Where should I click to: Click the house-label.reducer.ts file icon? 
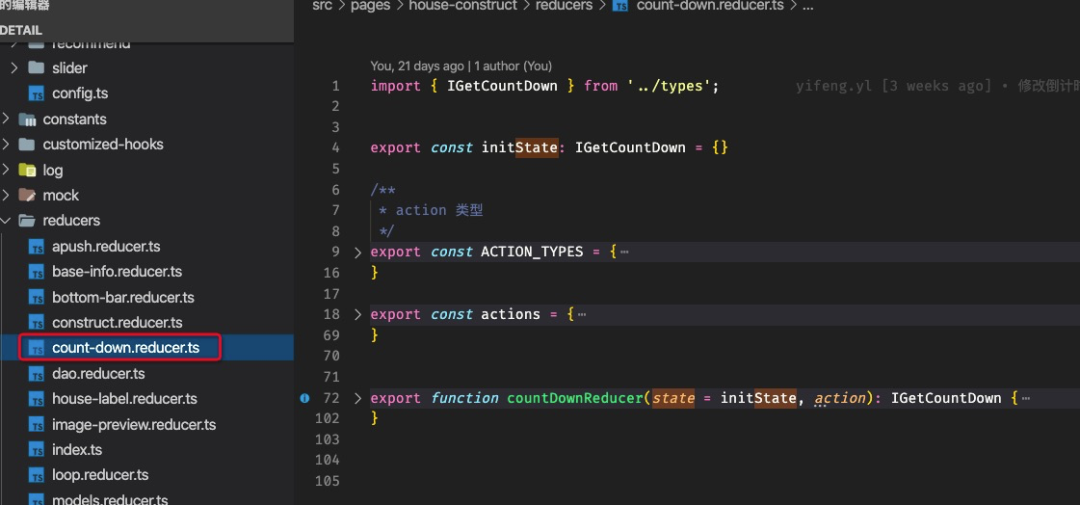point(37,399)
